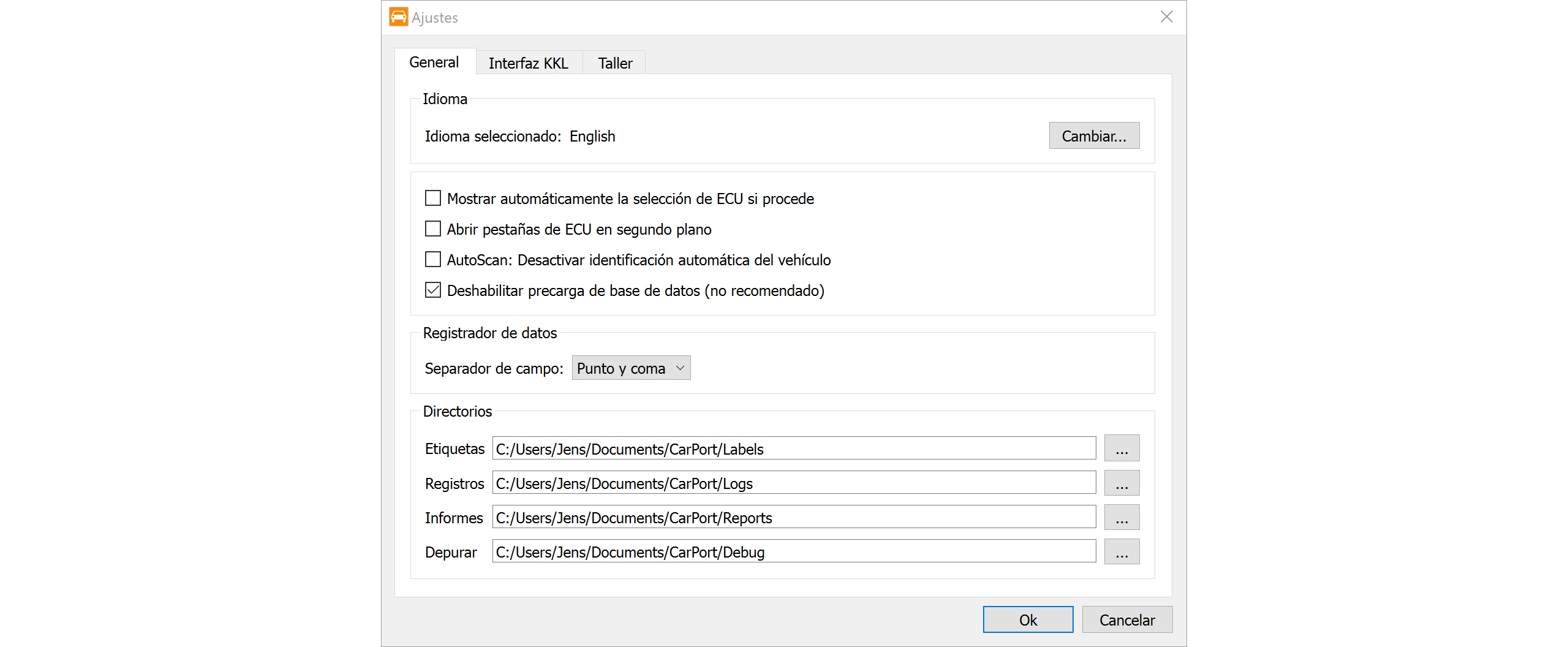Select the General tab
1568x647 pixels.
click(434, 62)
